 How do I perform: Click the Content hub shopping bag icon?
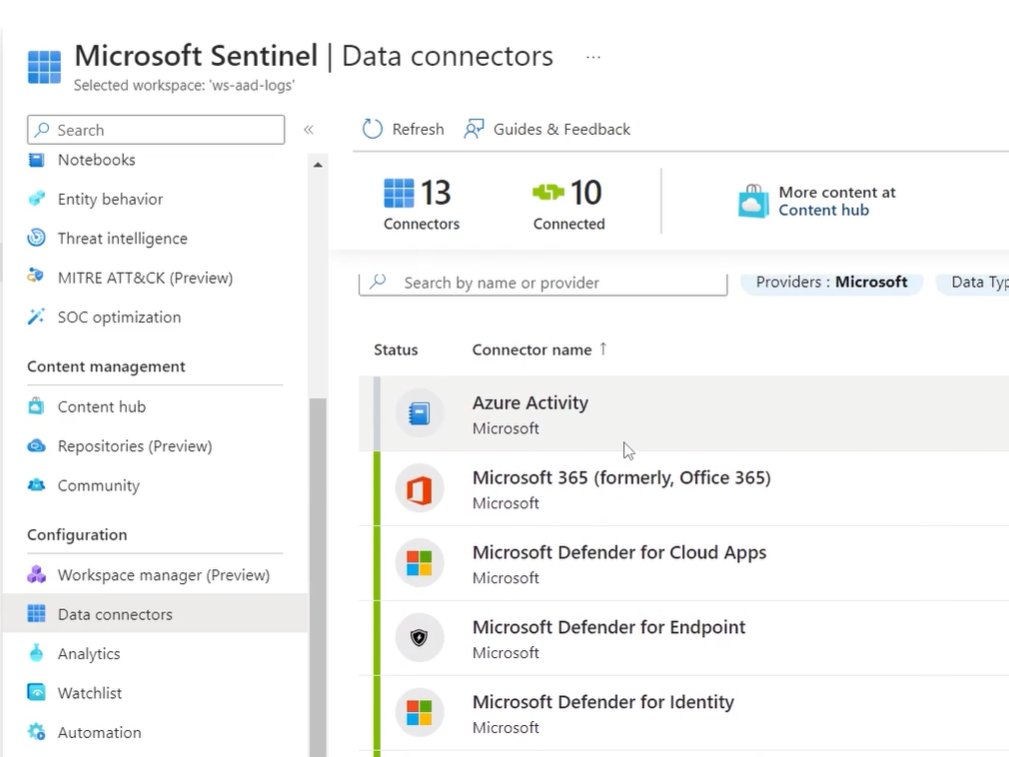[753, 201]
